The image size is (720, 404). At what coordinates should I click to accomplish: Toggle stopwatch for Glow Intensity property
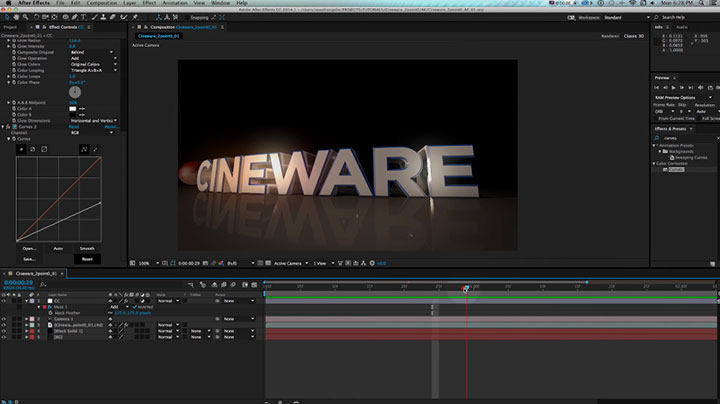coord(14,46)
